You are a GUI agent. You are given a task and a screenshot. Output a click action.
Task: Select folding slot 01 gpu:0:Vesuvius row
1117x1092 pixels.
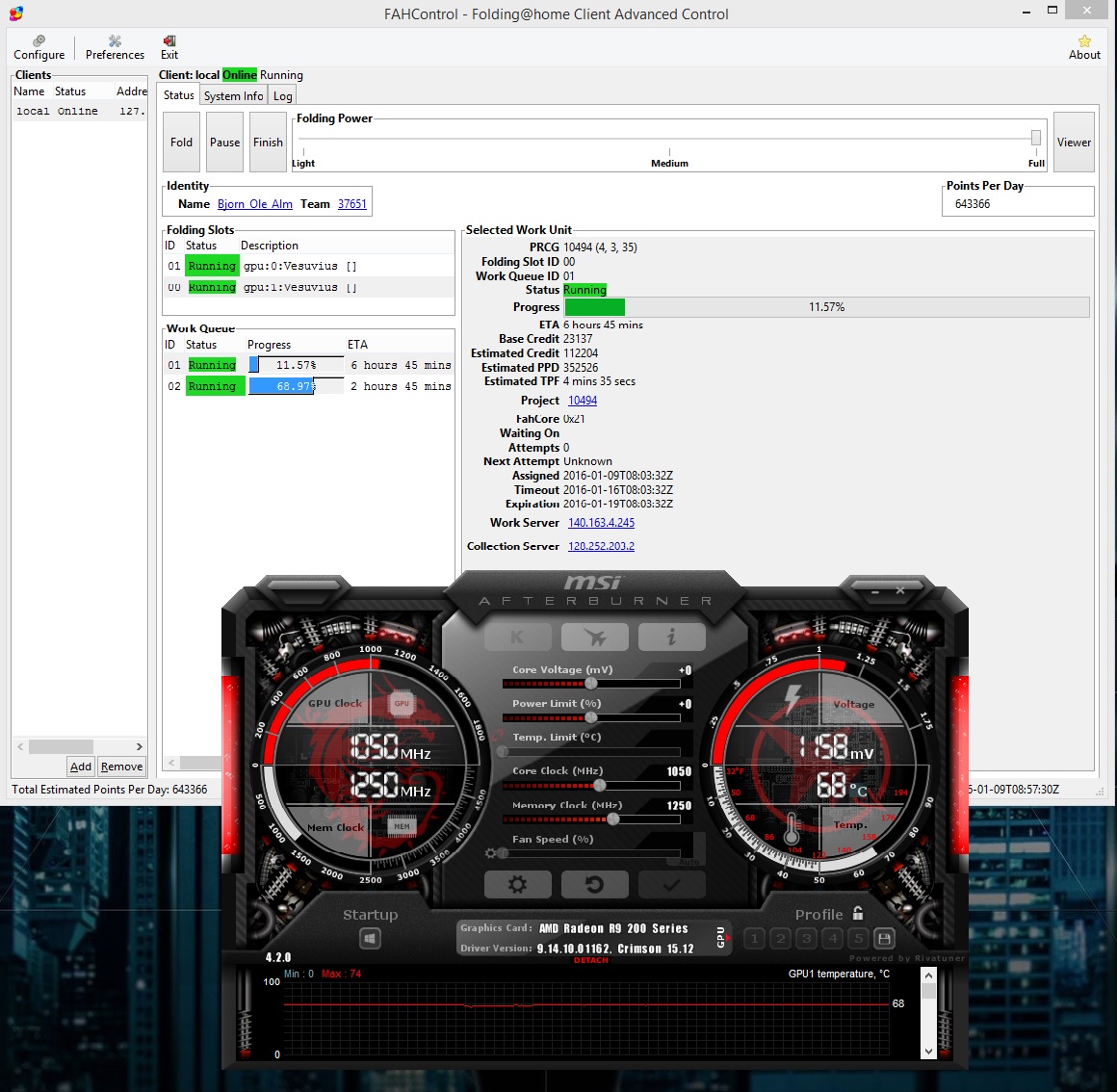308,266
